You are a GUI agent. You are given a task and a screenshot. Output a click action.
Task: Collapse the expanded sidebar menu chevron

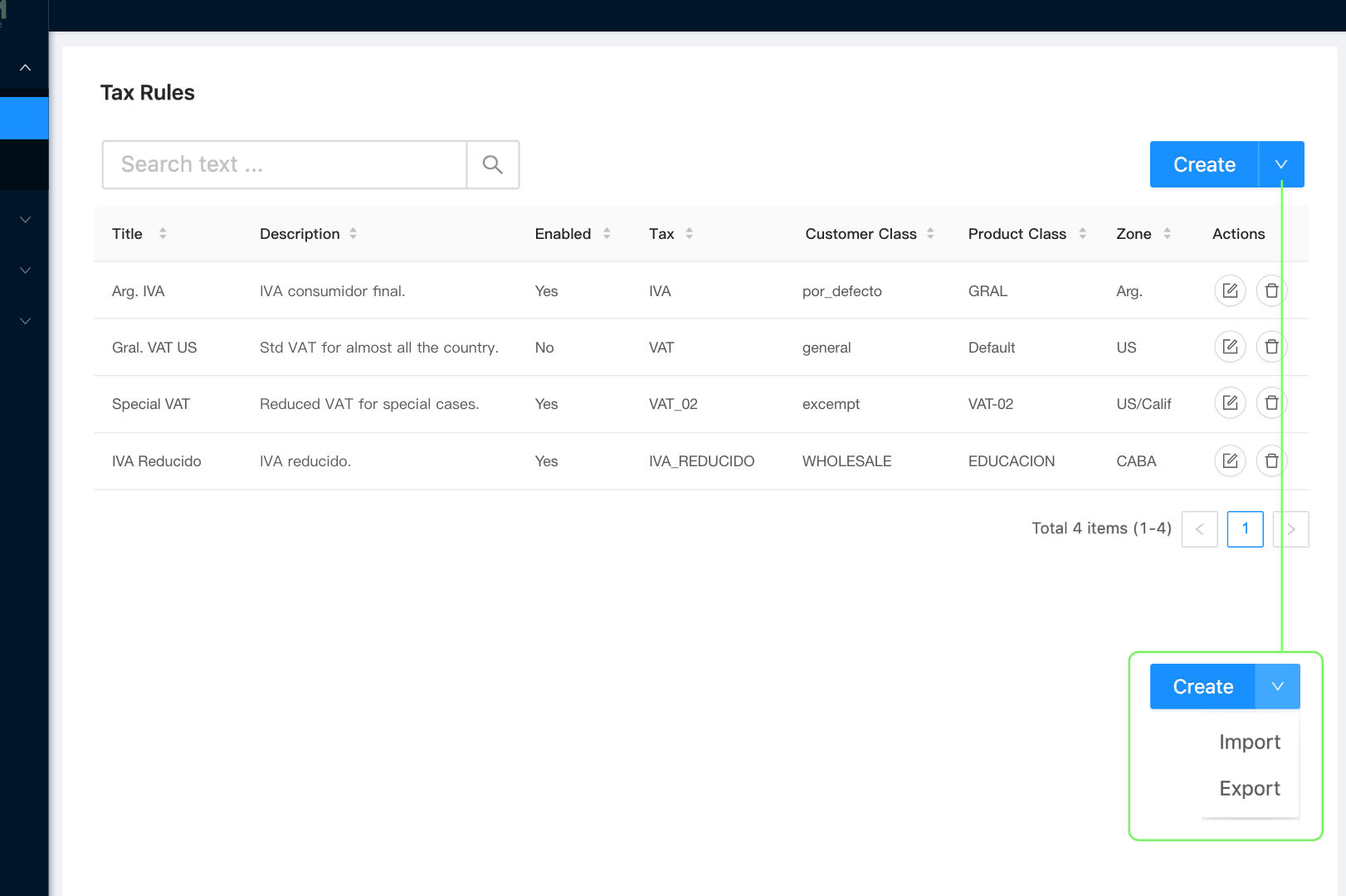click(x=25, y=68)
